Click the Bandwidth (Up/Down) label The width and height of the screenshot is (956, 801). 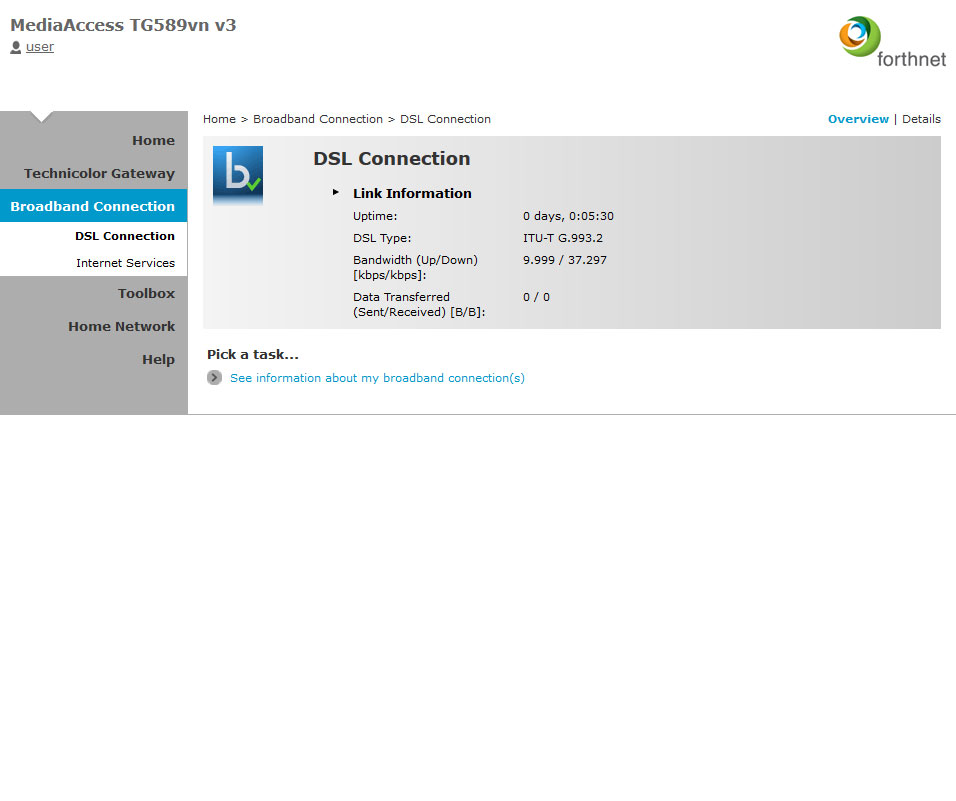click(x=415, y=267)
